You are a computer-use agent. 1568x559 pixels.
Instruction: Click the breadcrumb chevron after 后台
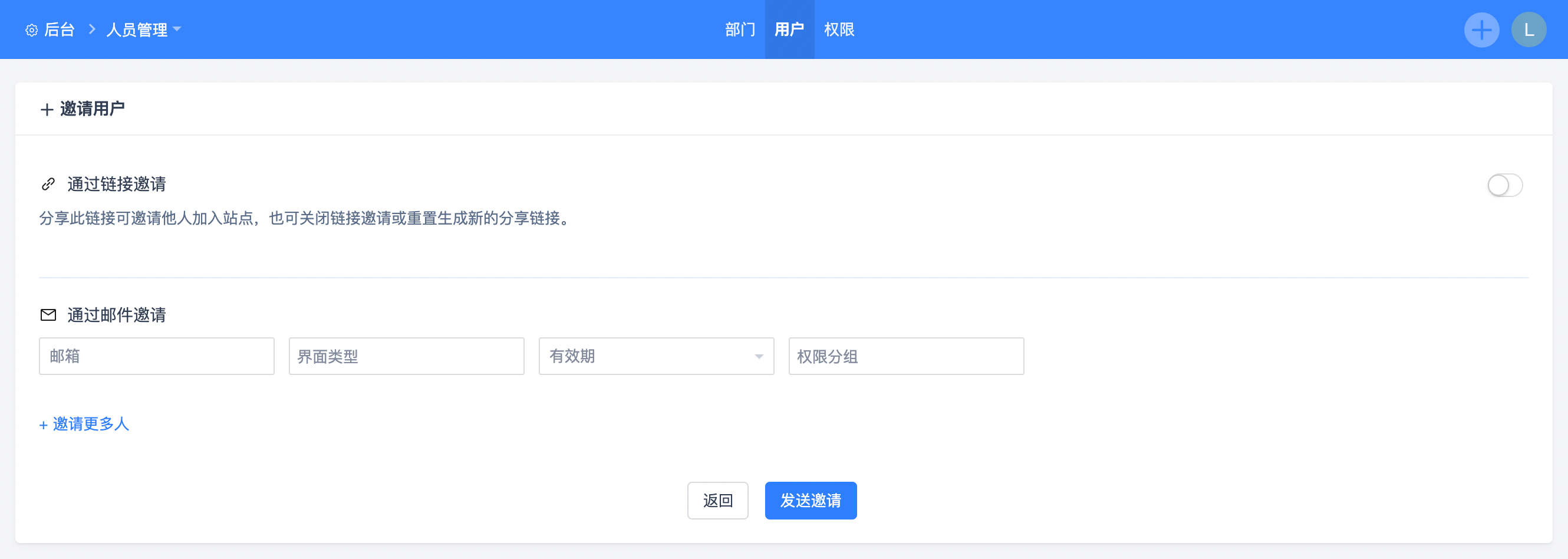click(x=92, y=29)
